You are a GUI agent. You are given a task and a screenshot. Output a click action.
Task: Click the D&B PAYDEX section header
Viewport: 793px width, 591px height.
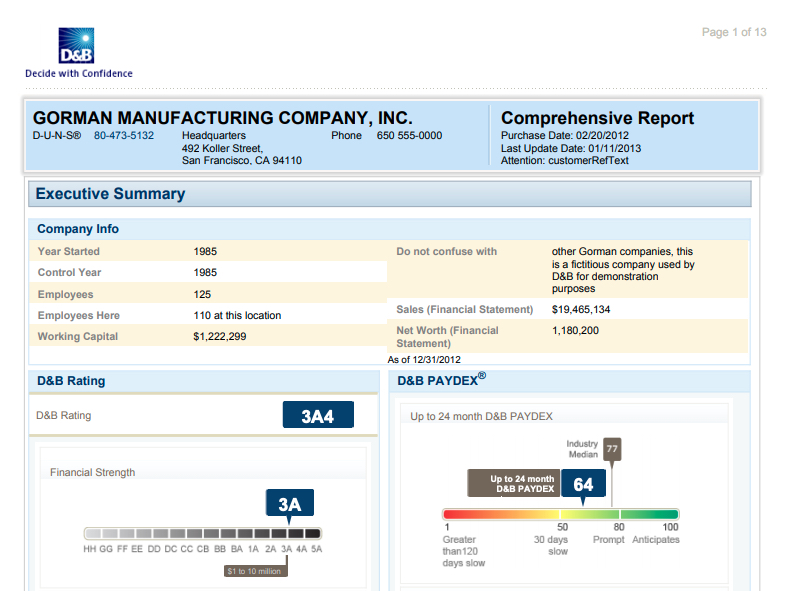569,381
